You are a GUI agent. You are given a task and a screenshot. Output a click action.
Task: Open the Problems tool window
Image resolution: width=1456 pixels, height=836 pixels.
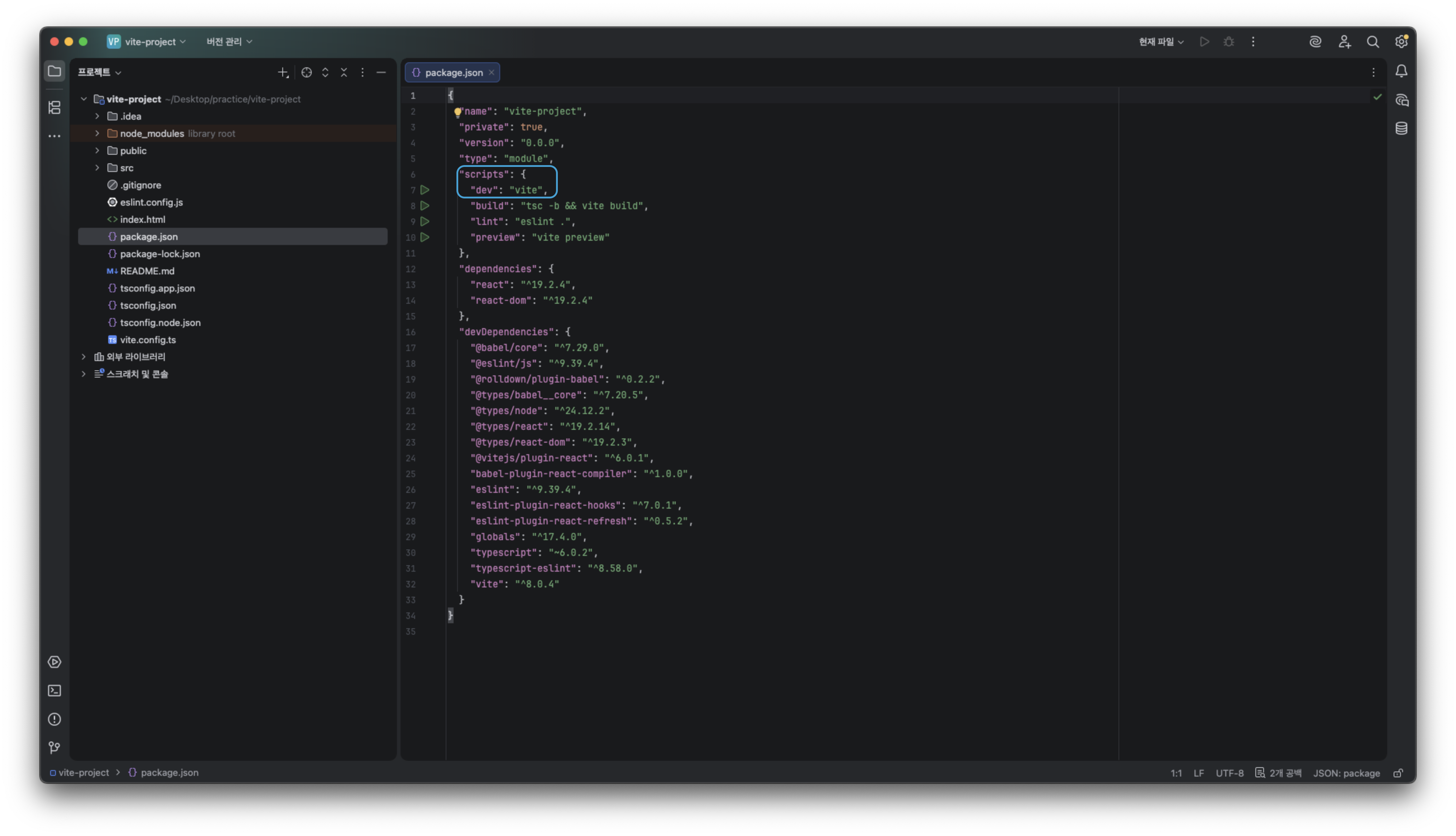coord(54,720)
